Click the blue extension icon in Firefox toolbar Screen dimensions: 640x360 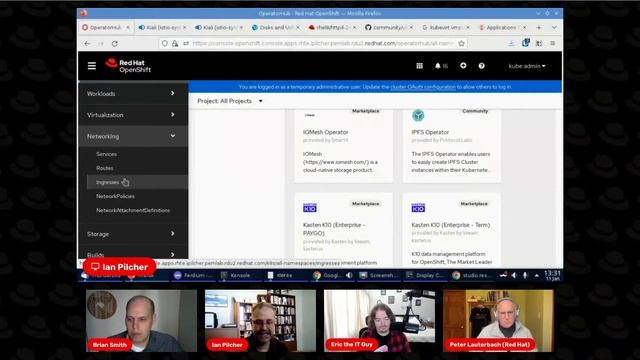point(526,42)
